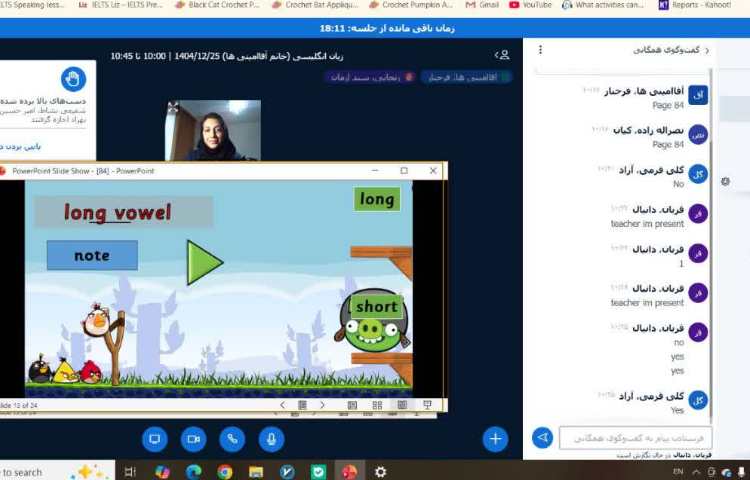Click the white bird on slingshot

point(97,321)
